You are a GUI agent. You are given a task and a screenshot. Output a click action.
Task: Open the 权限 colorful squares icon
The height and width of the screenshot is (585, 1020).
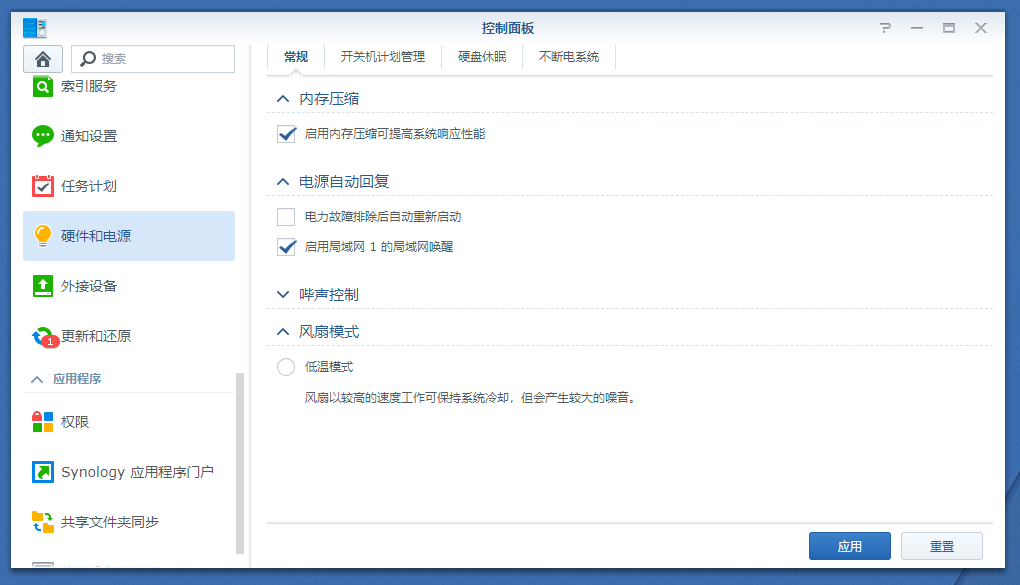[43, 422]
